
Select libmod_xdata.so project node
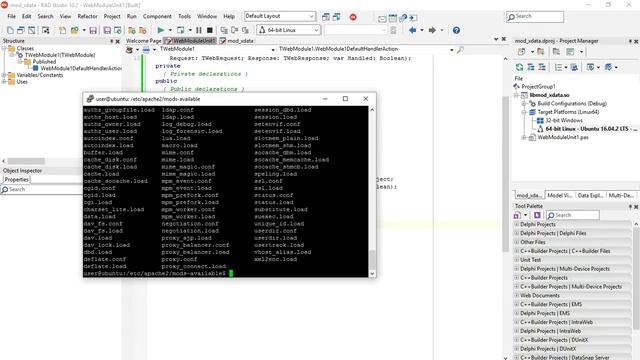pos(549,95)
